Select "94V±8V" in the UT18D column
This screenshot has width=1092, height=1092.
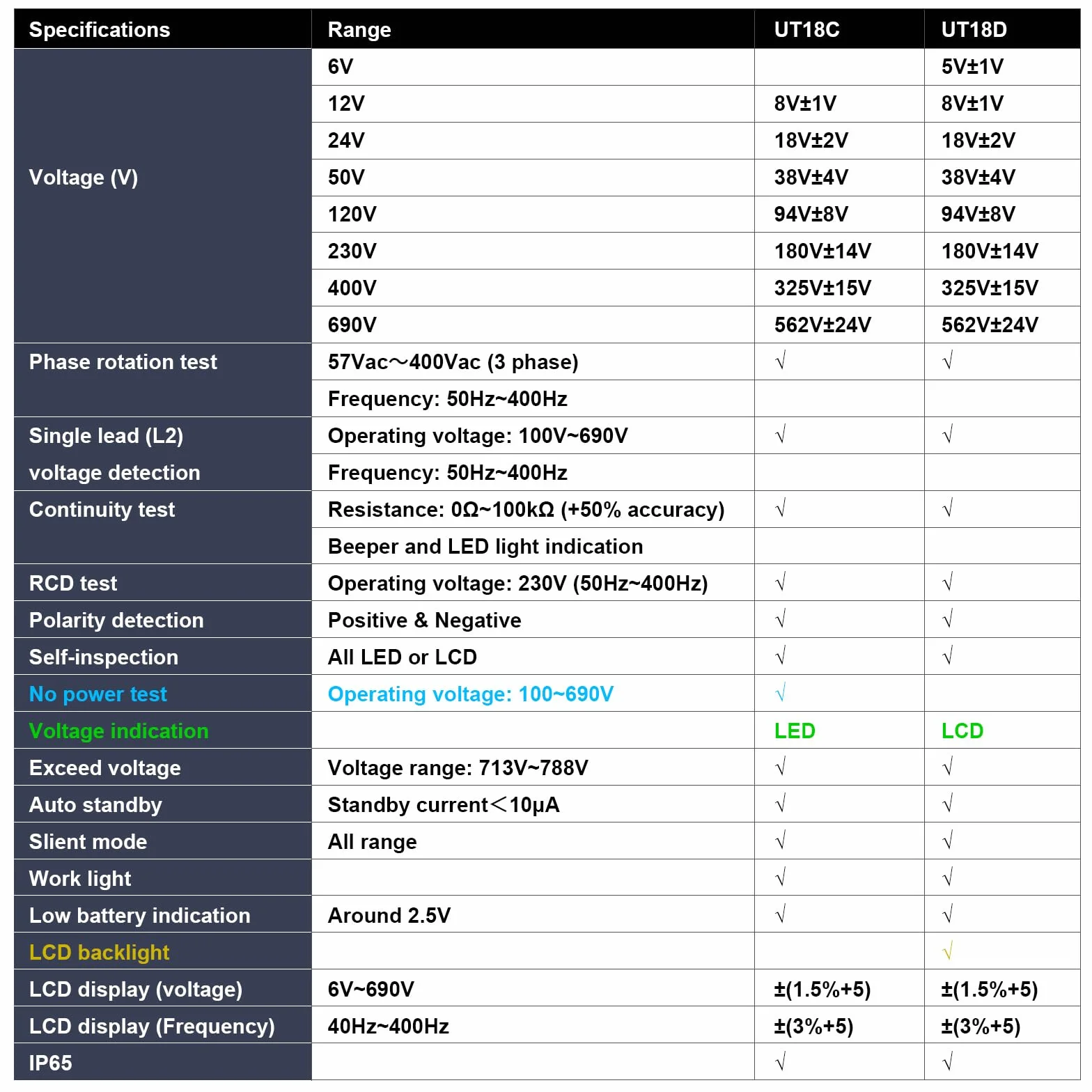click(978, 214)
